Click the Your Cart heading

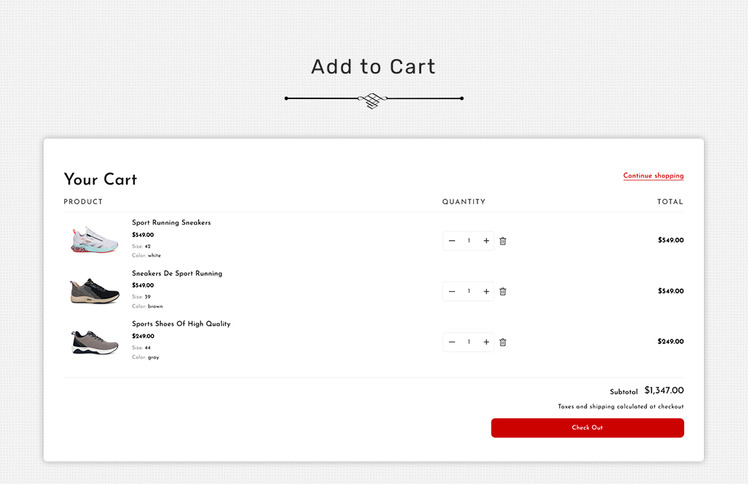[101, 179]
